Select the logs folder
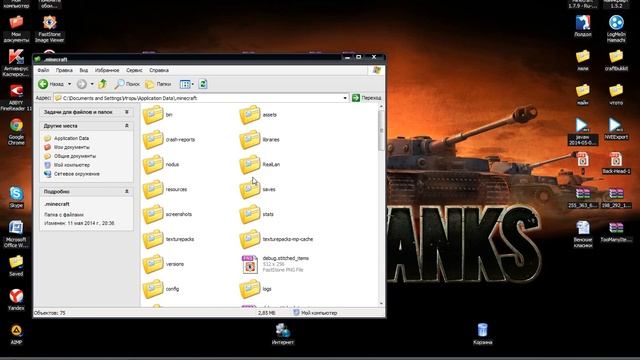Viewport: 640px width, 360px height. point(256,289)
